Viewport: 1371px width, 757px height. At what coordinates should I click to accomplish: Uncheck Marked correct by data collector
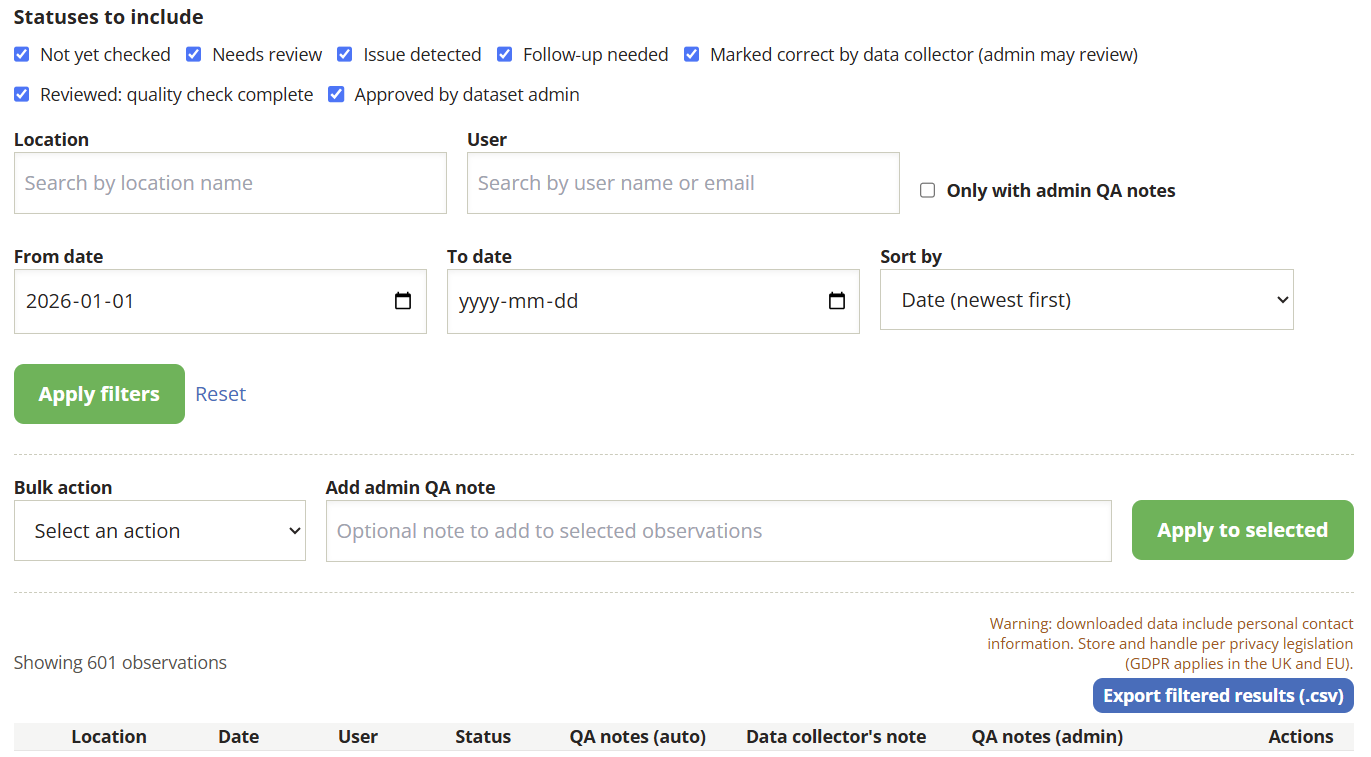(x=692, y=54)
